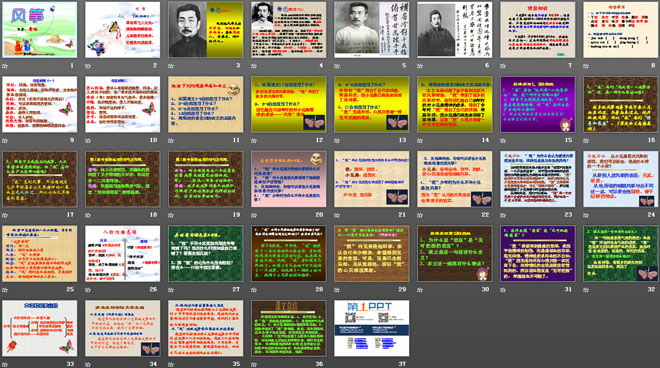Select final slide 37 with PPT logo

pyautogui.click(x=372, y=328)
